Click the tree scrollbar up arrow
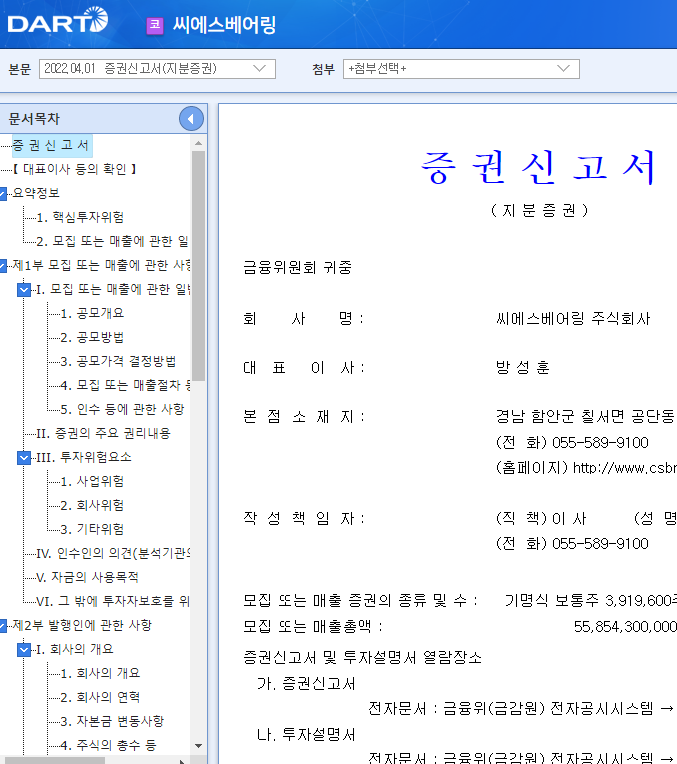The width and height of the screenshot is (677, 764). (x=198, y=143)
